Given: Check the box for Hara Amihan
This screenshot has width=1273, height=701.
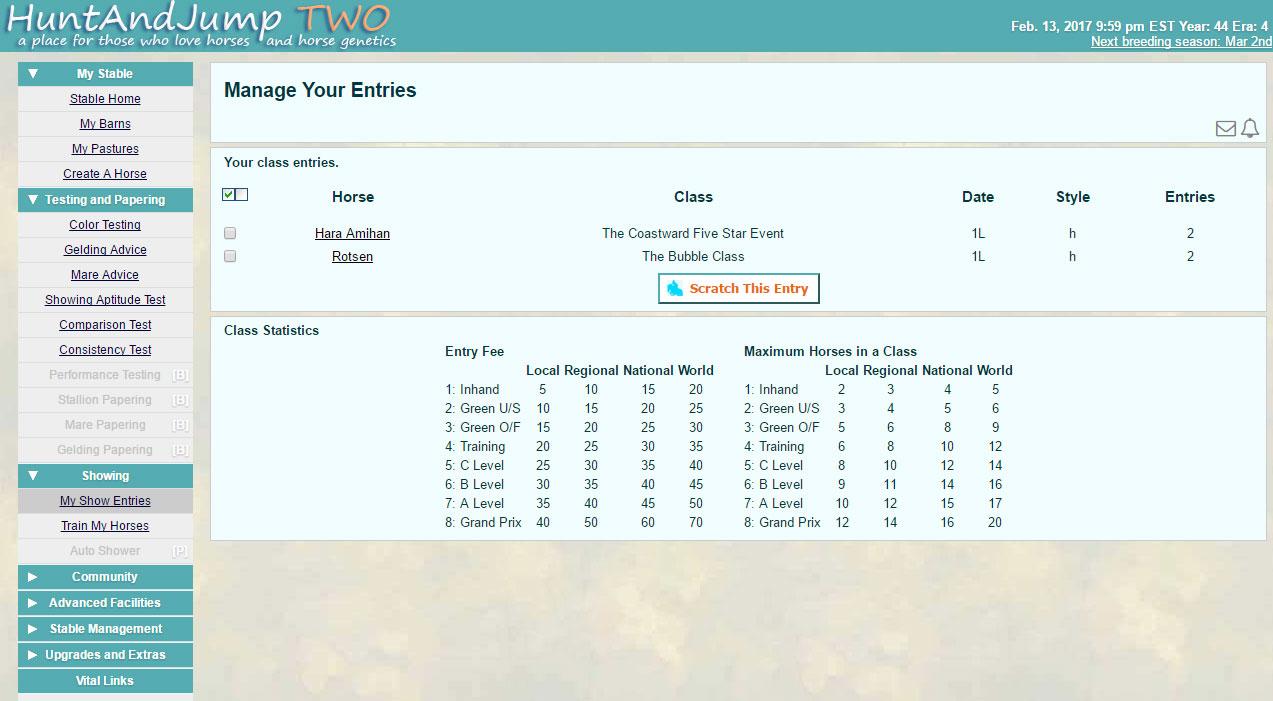Looking at the screenshot, I should pos(230,233).
